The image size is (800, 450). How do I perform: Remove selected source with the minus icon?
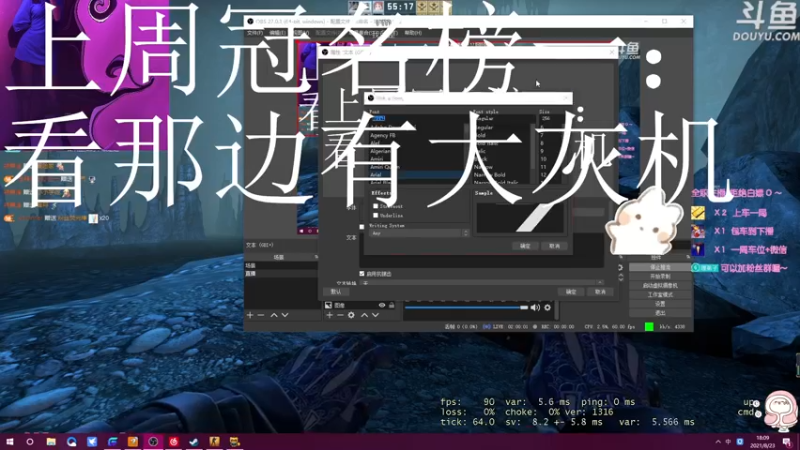pyautogui.click(x=340, y=315)
